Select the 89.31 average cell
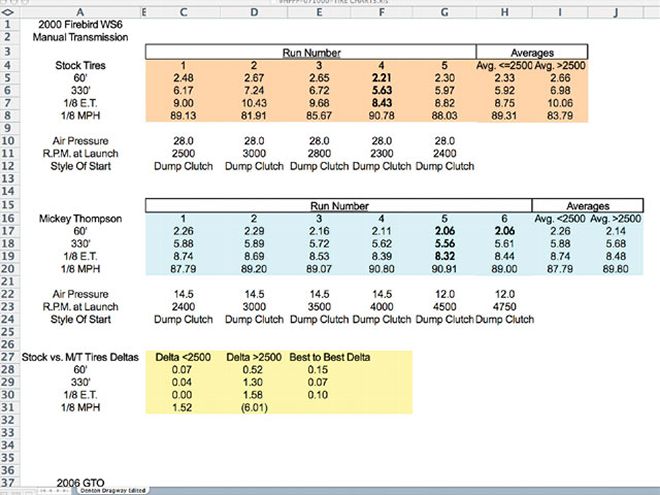 pos(504,116)
